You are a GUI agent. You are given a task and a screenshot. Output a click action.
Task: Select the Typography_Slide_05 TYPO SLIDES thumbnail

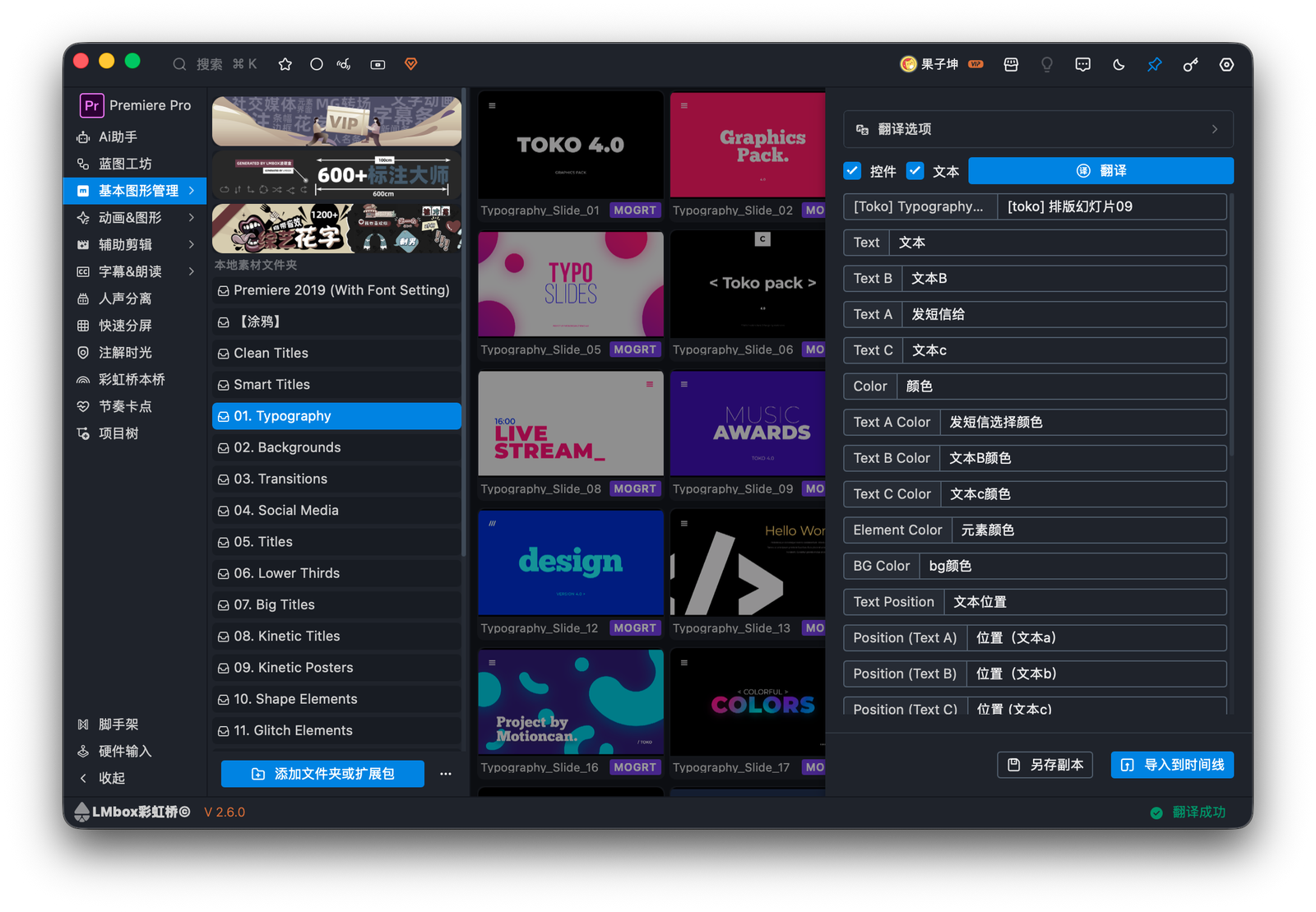coord(571,284)
